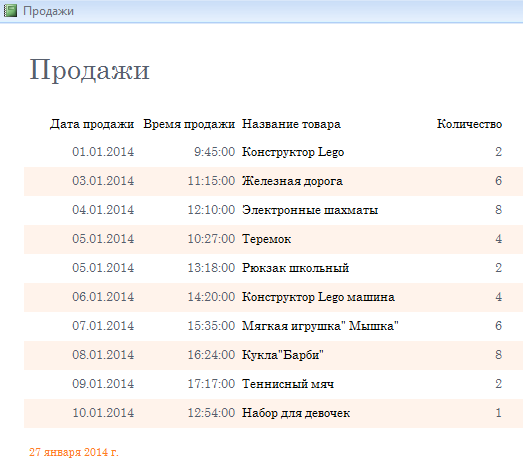Select the product Железная дорога
This screenshot has height=472, width=523.
click(292, 181)
